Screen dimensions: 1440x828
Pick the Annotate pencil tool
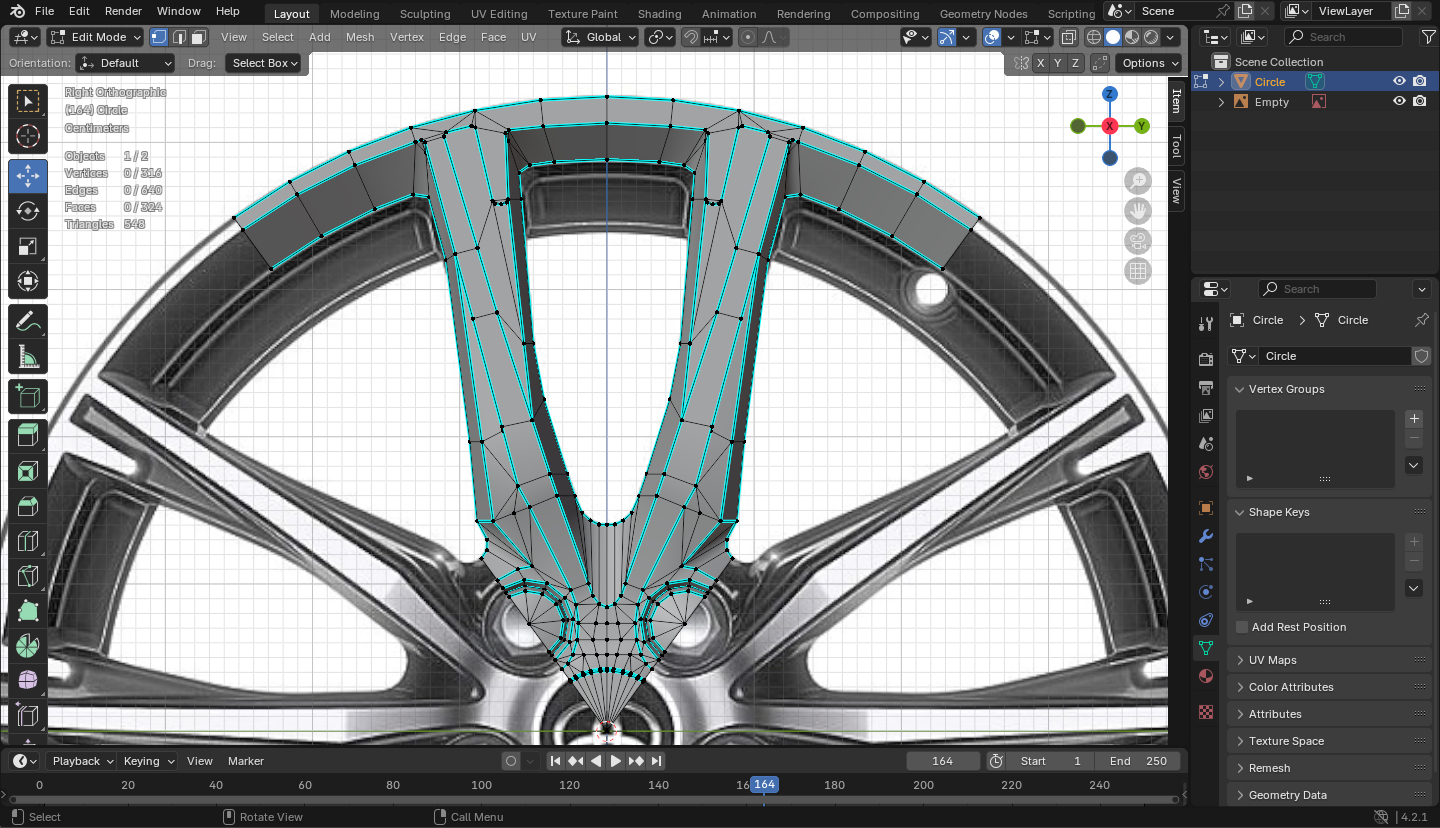tap(28, 322)
